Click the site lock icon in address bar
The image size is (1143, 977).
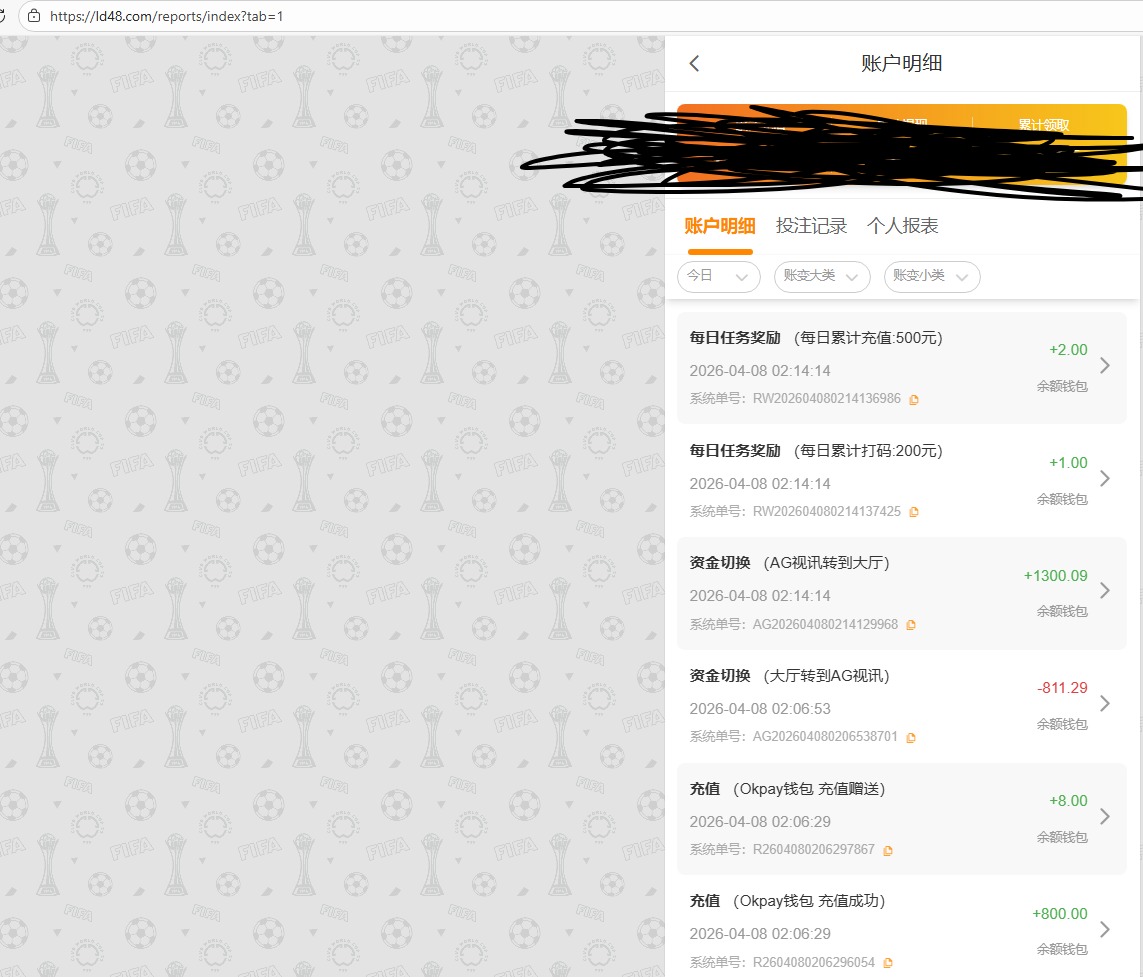(34, 16)
